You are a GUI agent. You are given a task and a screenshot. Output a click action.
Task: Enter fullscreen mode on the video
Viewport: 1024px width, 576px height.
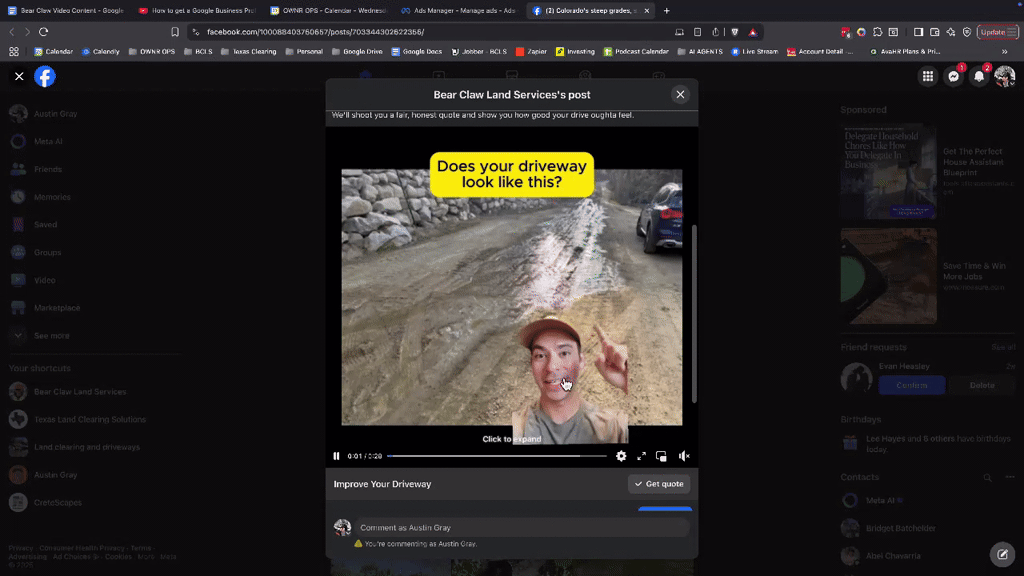[641, 456]
